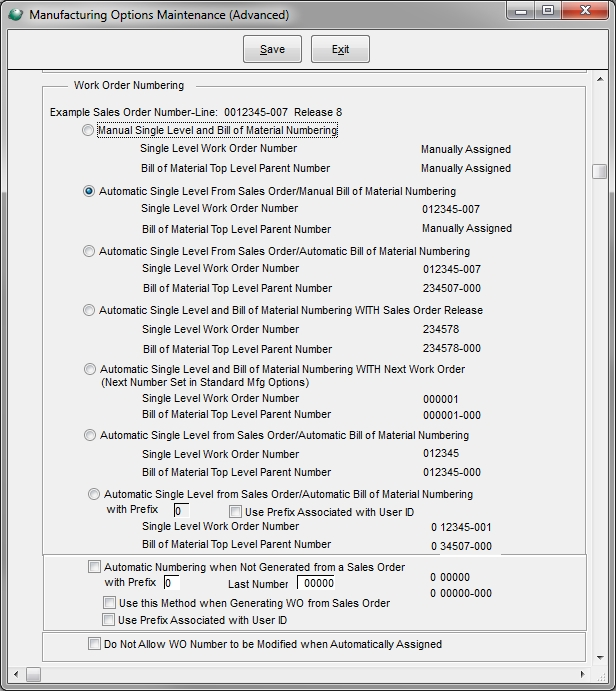Click the value 234507-000

coord(452,288)
